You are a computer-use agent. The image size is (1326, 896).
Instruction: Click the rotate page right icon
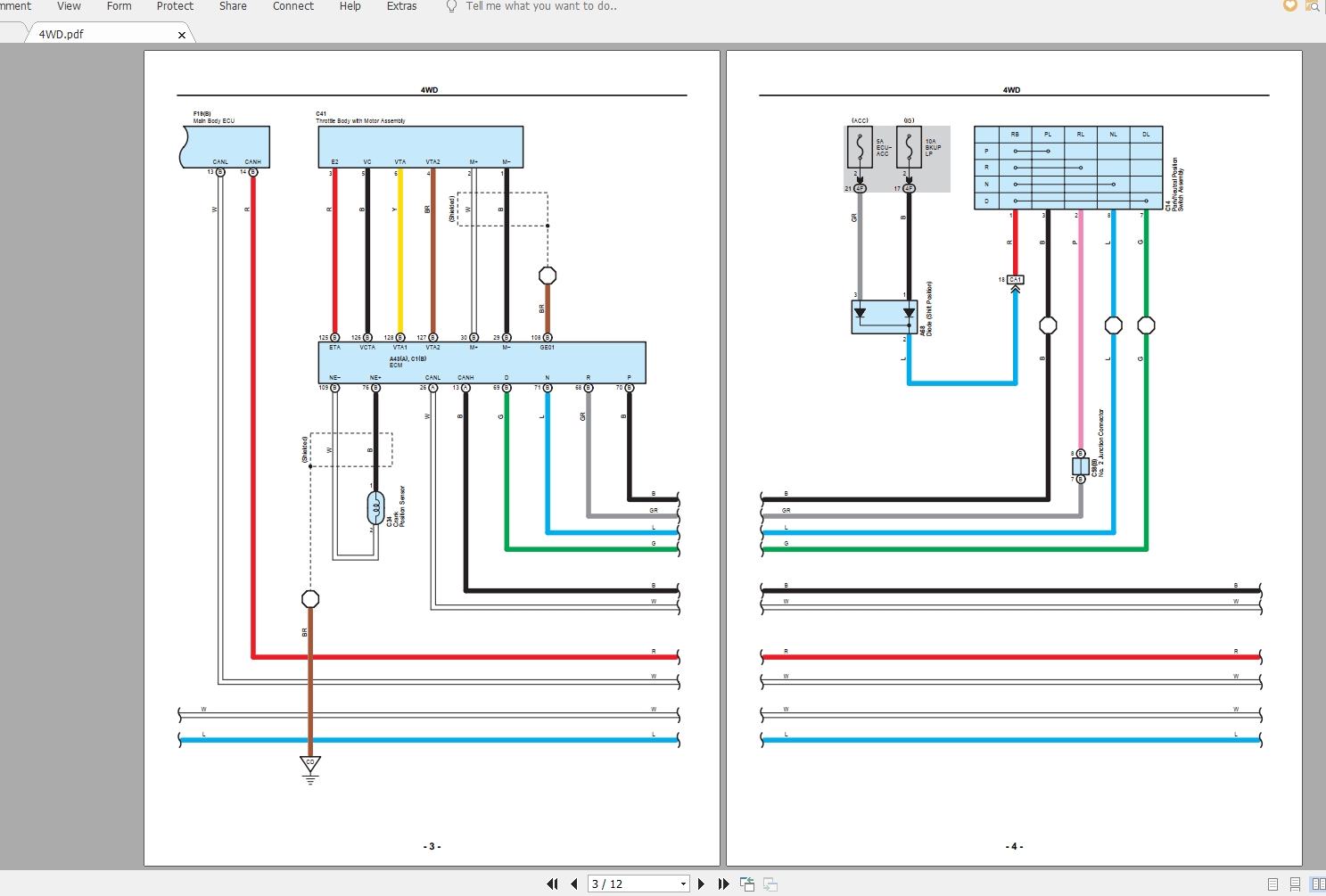770,884
